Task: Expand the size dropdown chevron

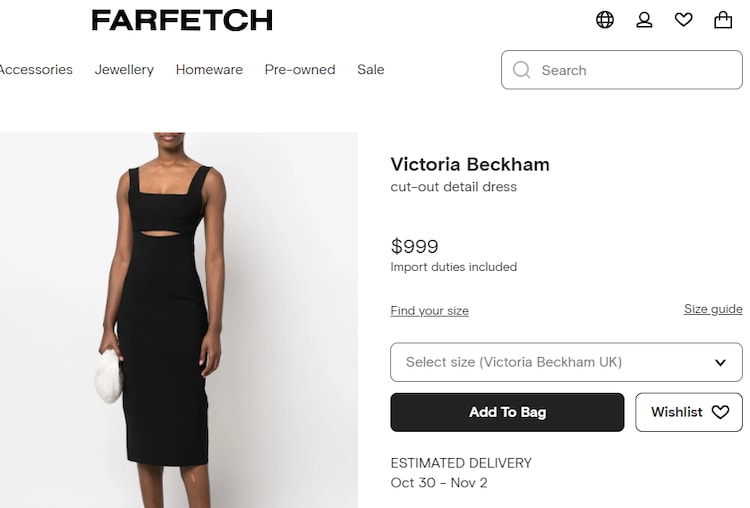Action: pos(720,362)
